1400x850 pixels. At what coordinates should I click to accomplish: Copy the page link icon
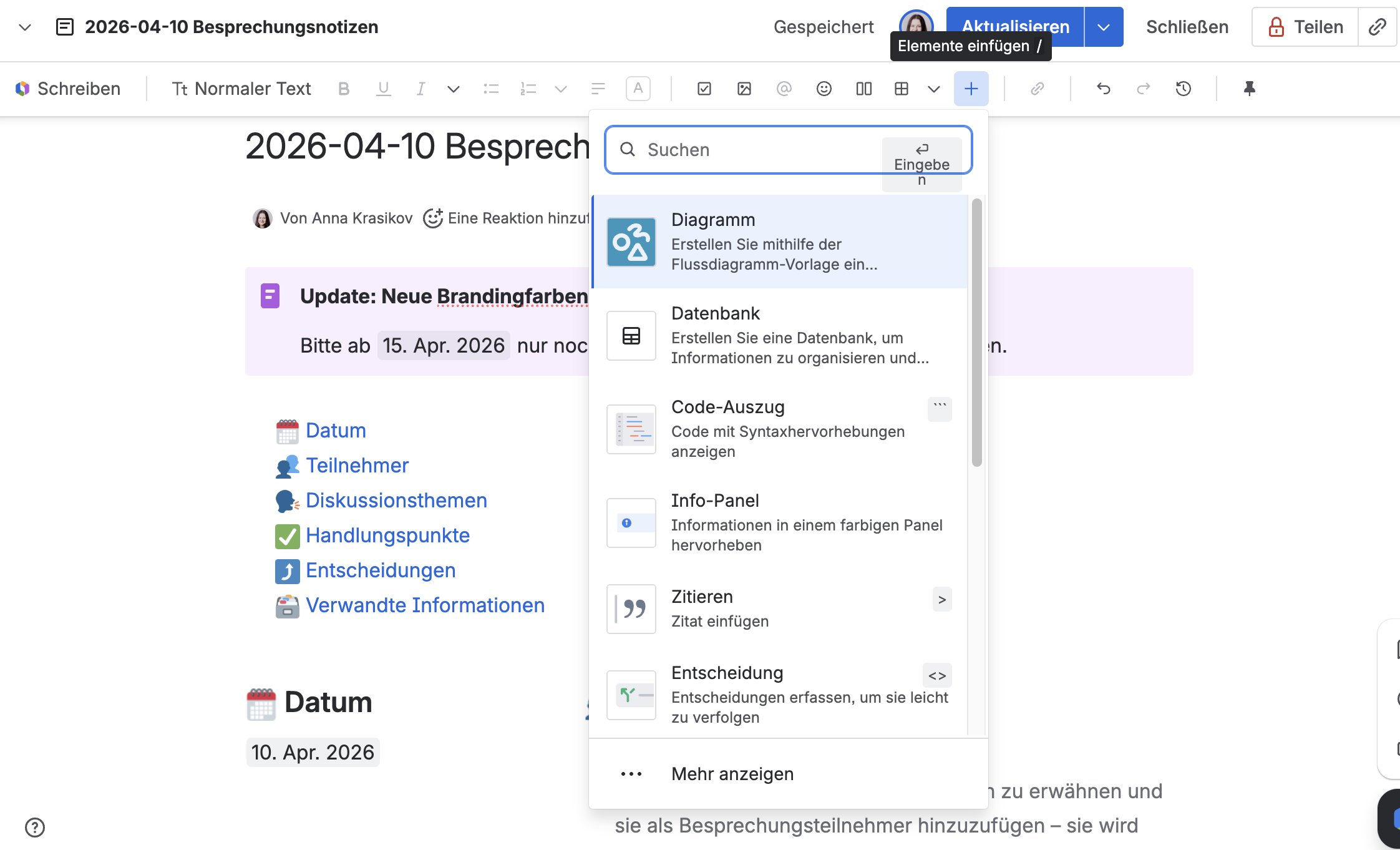pyautogui.click(x=1378, y=27)
